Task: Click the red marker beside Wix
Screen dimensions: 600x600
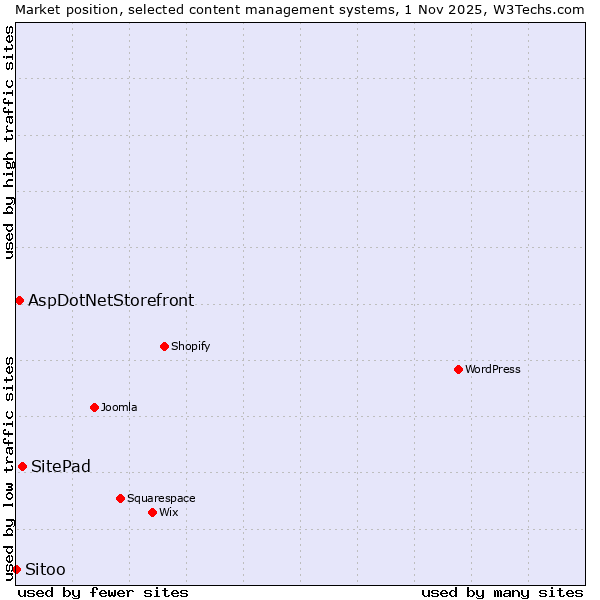Action: pos(152,512)
